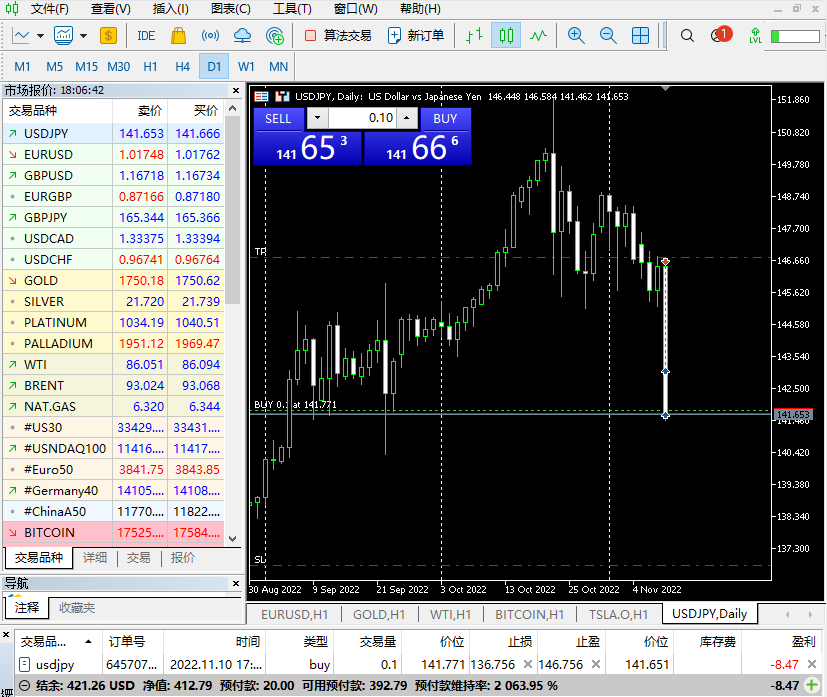Open the 插入(I) menu
The width and height of the screenshot is (827, 697).
click(x=170, y=9)
